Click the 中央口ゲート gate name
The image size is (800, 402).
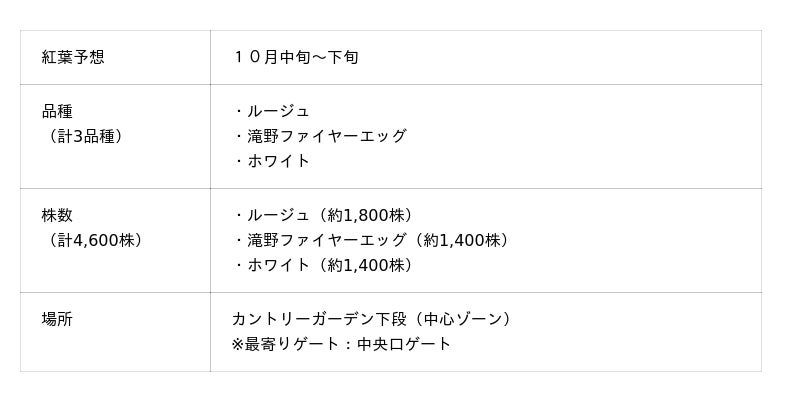point(405,344)
